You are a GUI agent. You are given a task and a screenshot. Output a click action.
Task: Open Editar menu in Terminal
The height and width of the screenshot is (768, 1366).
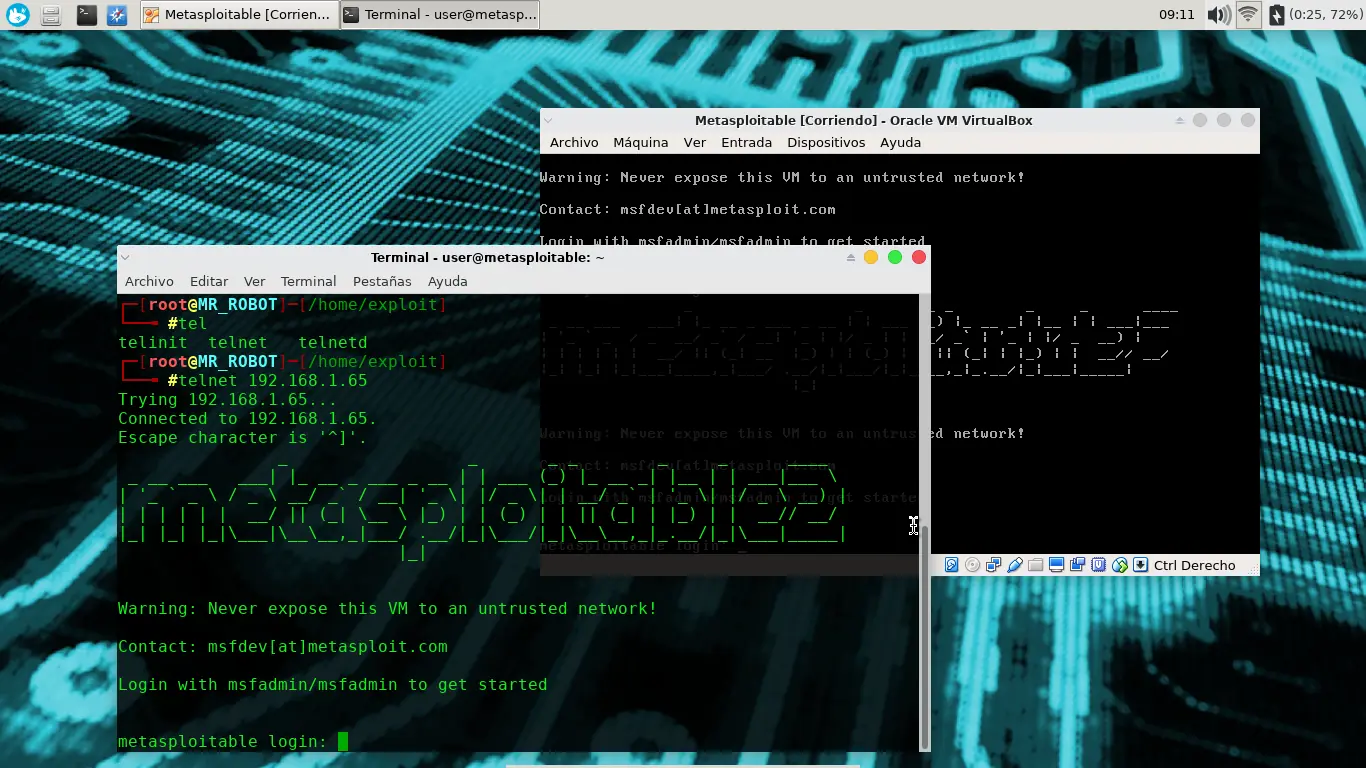[209, 281]
